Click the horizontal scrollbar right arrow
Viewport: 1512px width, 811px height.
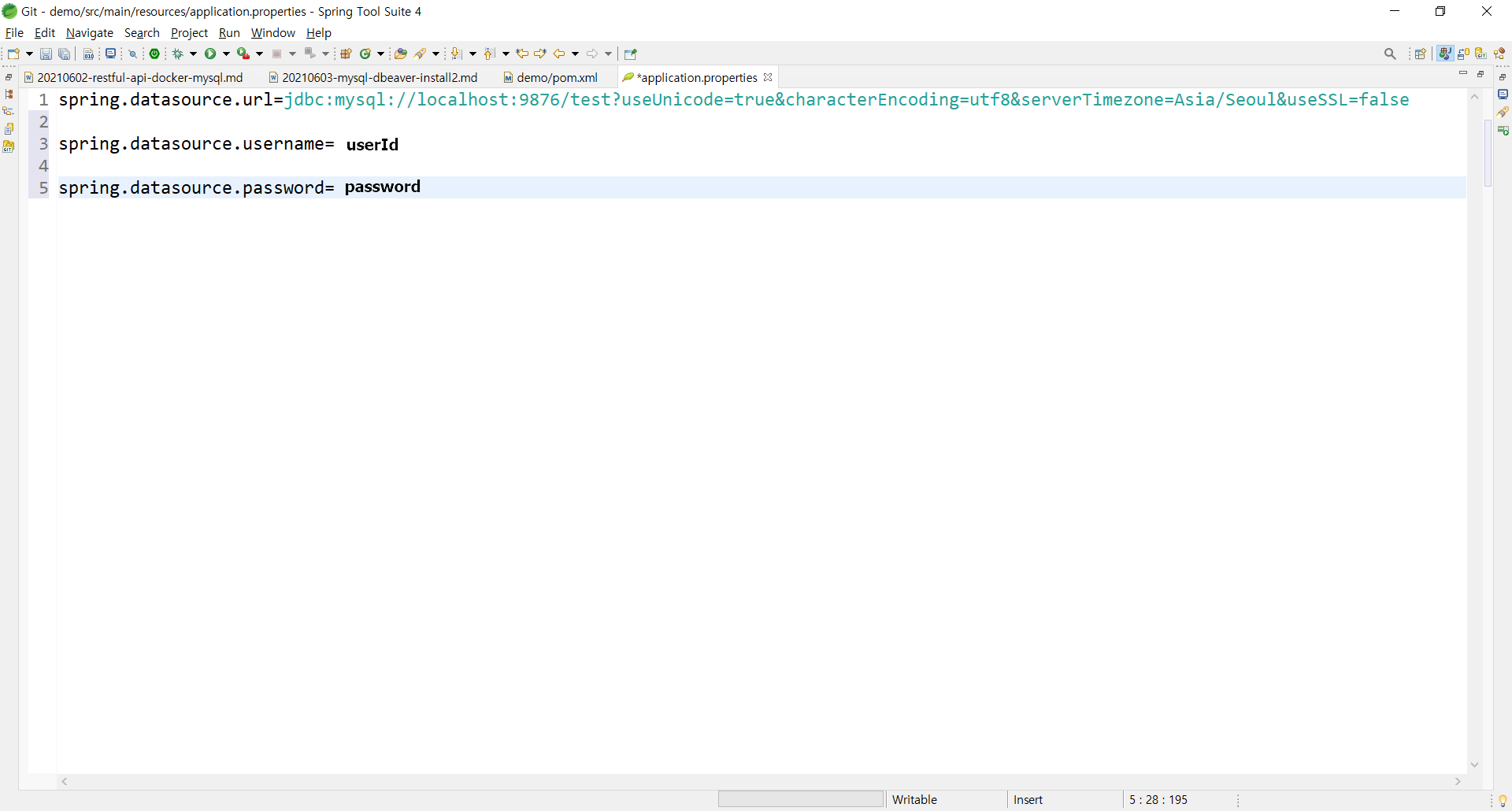(1458, 781)
